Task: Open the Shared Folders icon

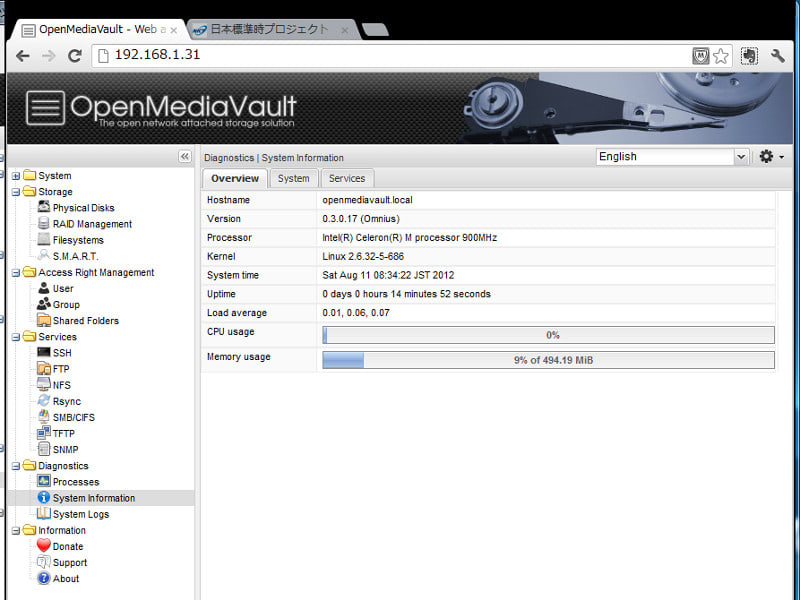Action: (44, 320)
